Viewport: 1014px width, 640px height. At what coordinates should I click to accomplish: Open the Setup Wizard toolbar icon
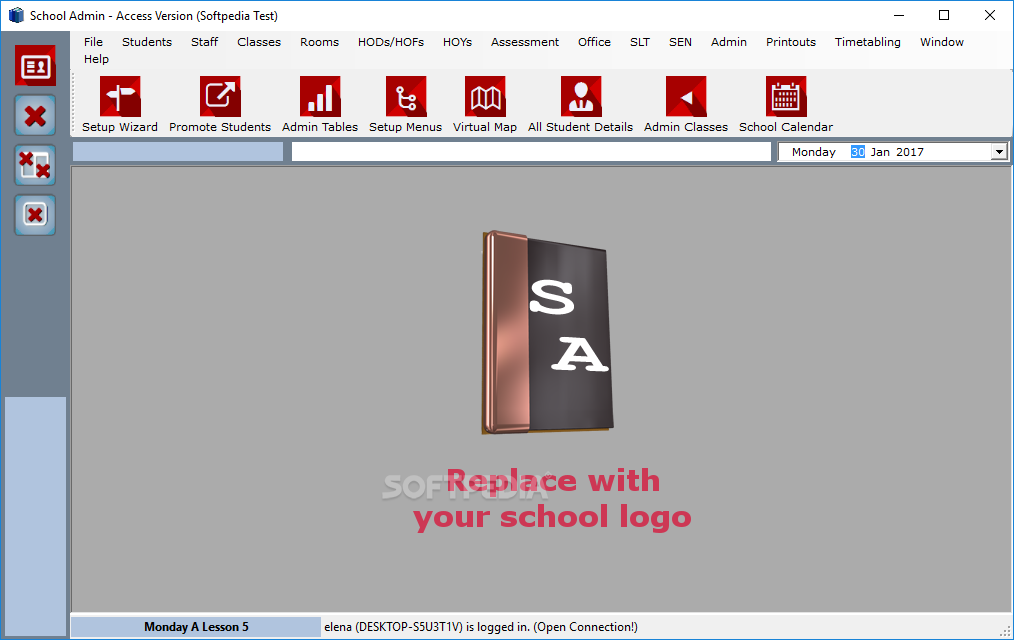pos(120,104)
